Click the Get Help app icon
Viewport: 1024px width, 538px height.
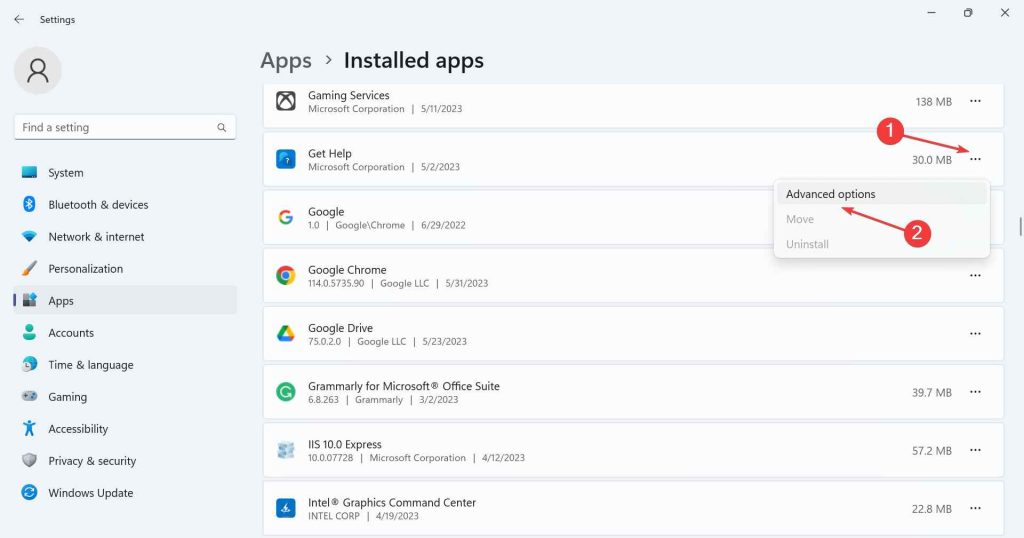coord(286,160)
